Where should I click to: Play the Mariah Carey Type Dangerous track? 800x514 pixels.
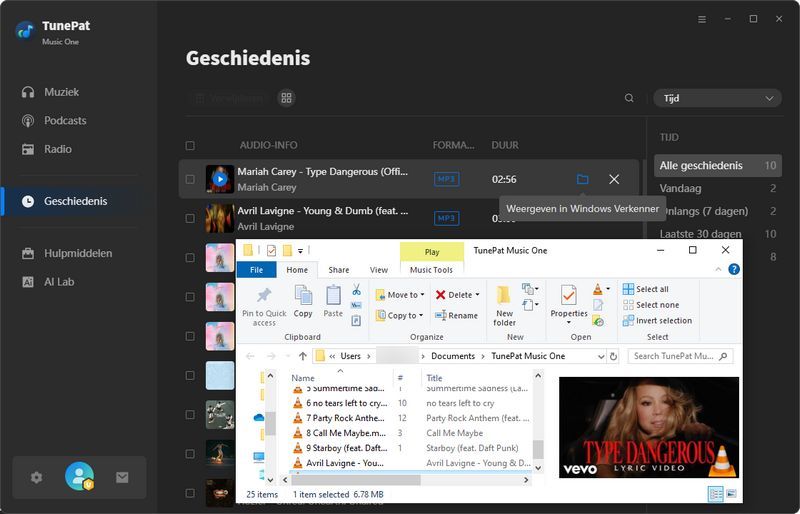(x=220, y=179)
